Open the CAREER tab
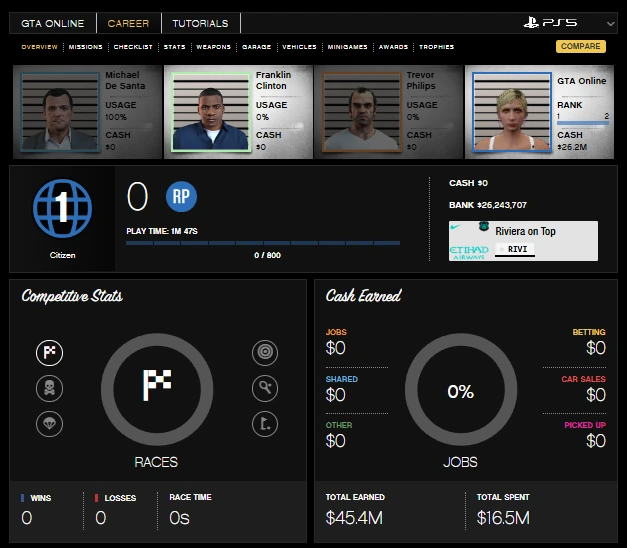Screen dimensions: 627x548 [128, 23]
